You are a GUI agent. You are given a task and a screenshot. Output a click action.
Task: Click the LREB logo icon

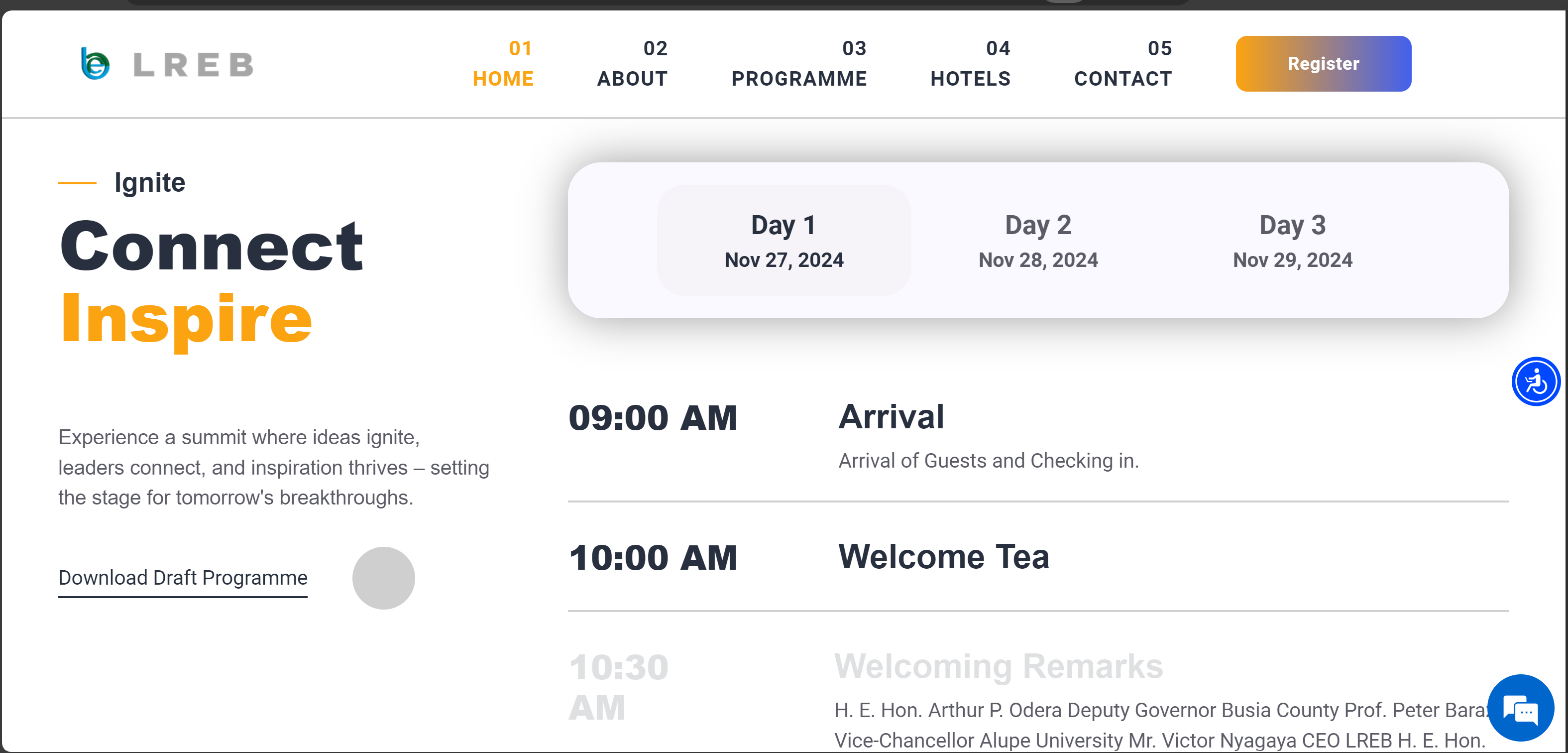click(x=96, y=64)
